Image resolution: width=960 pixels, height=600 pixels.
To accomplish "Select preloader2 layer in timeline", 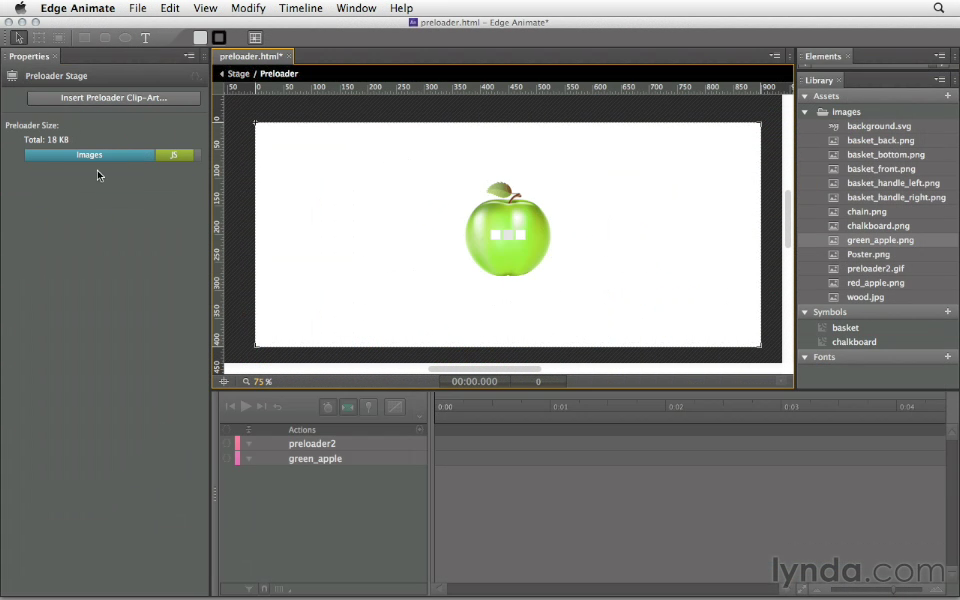I will (312, 444).
